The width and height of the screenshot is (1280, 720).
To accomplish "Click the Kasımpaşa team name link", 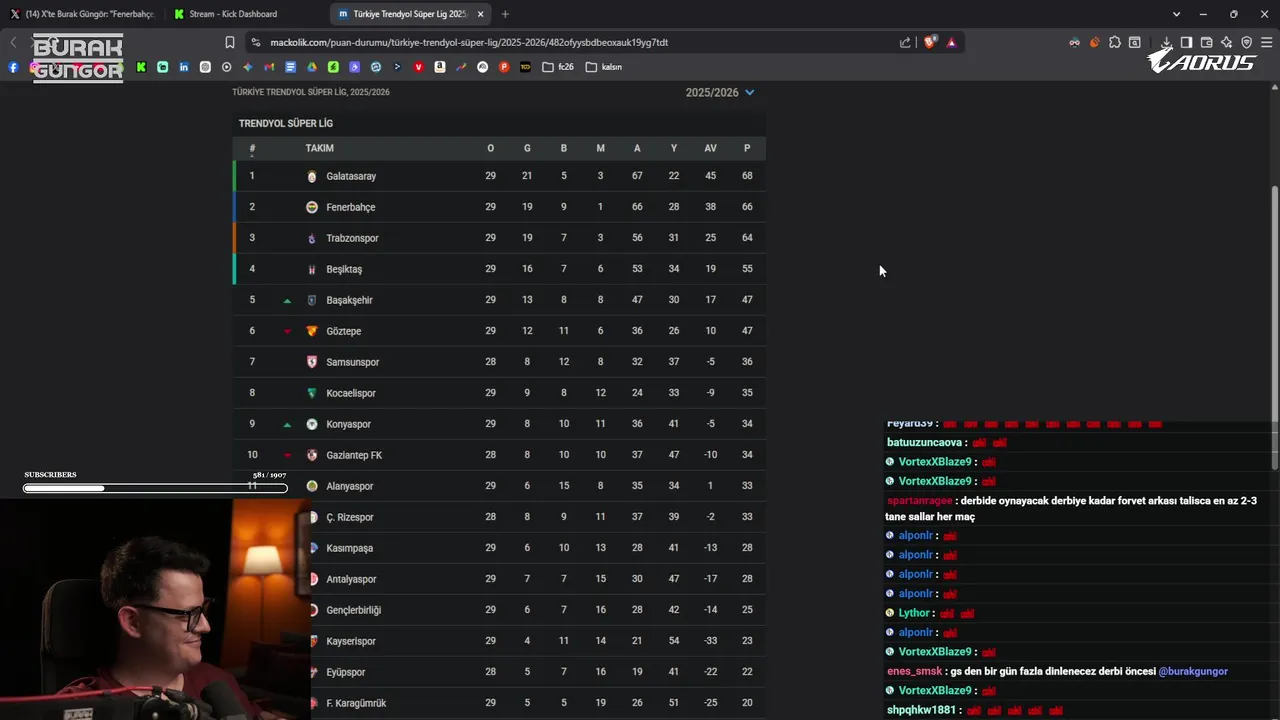I will tap(349, 548).
